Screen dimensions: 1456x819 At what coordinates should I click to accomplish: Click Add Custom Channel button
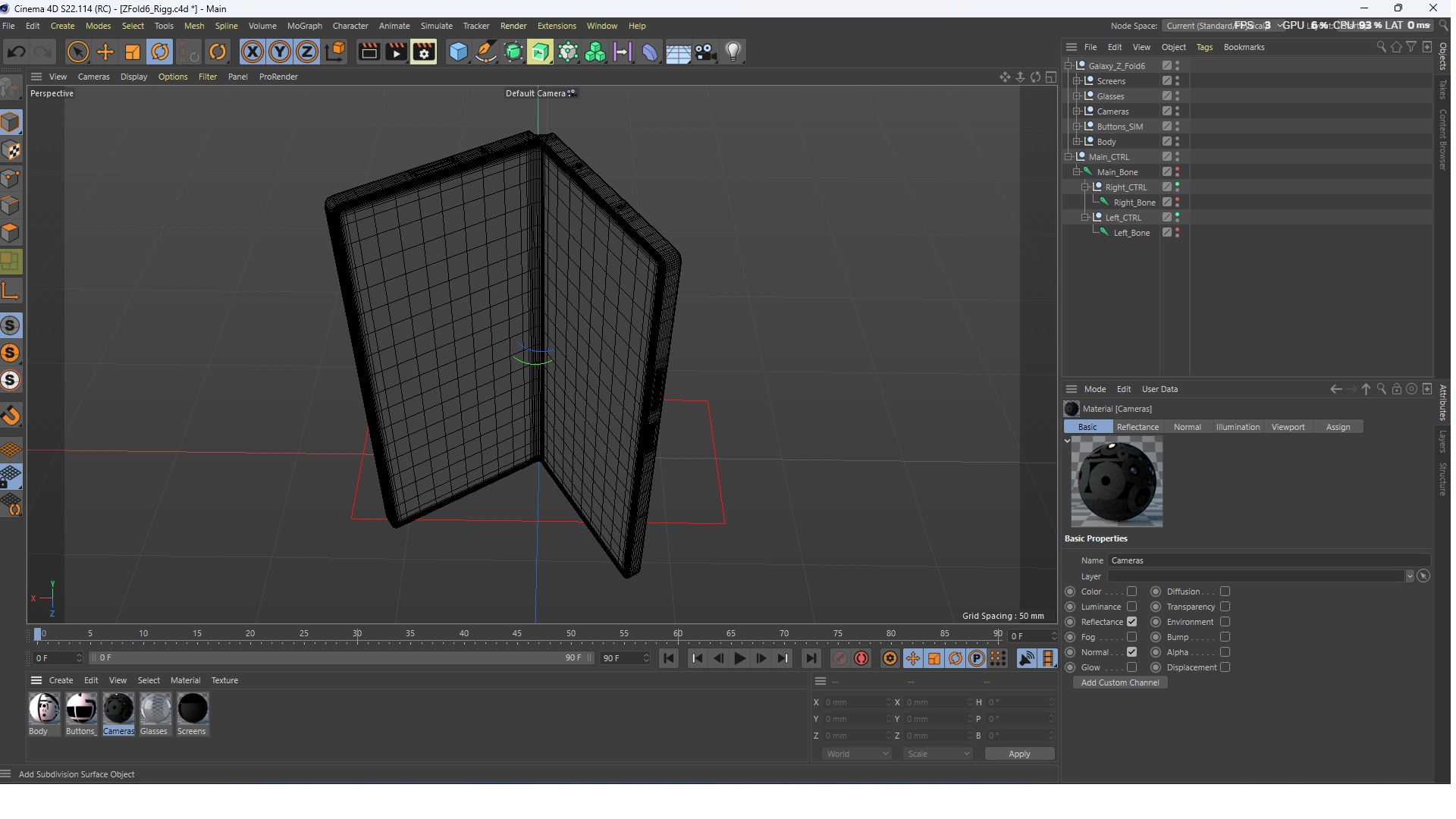click(x=1119, y=682)
